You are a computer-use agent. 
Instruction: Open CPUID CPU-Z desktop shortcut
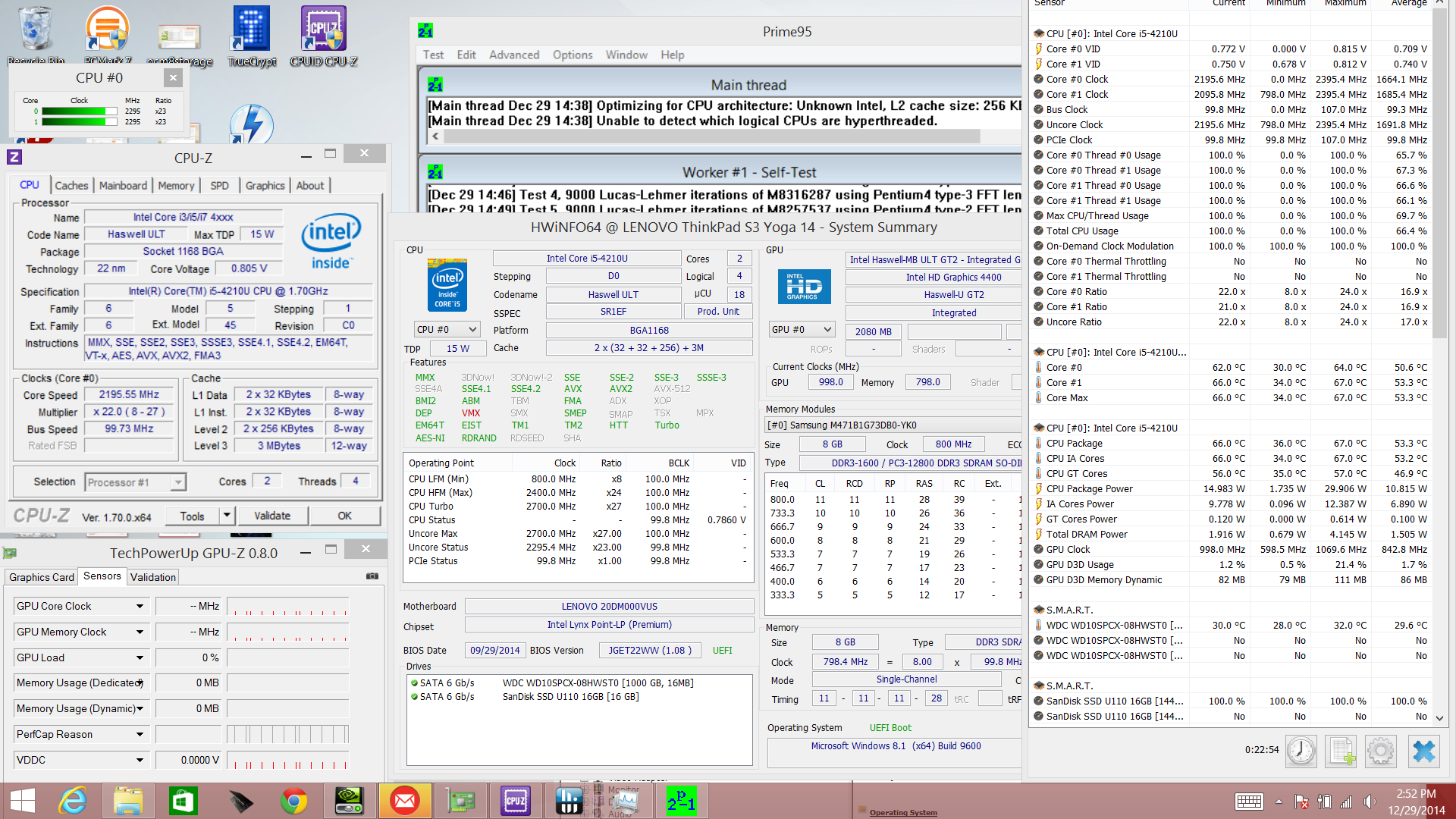click(x=324, y=34)
